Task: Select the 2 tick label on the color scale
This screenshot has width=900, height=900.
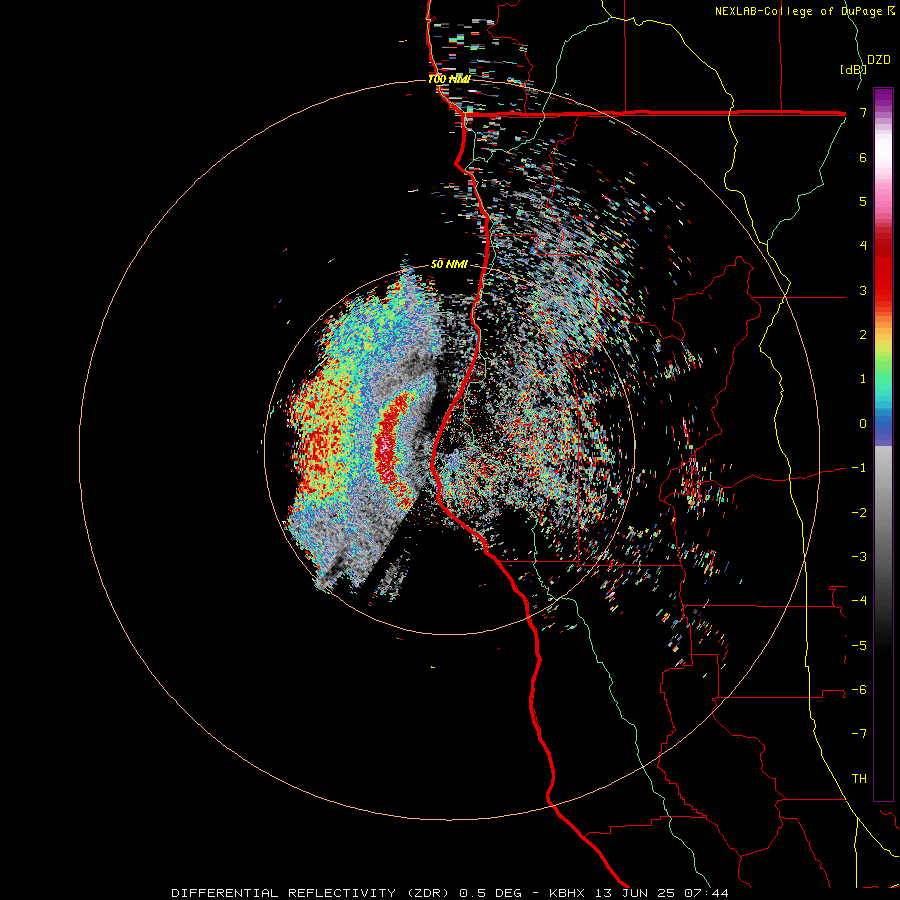Action: tap(863, 335)
